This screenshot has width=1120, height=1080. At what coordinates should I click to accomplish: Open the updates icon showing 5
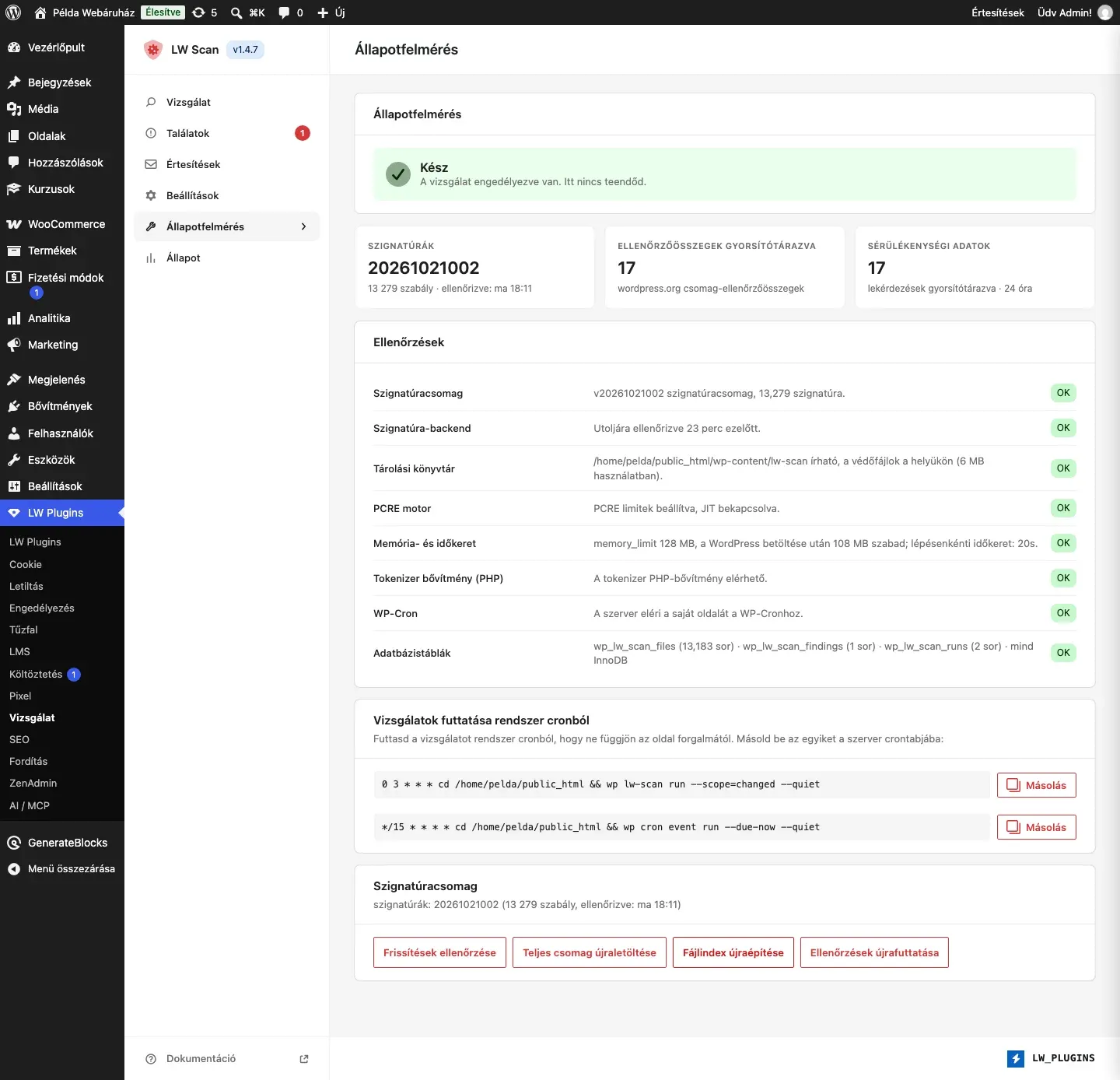click(198, 12)
